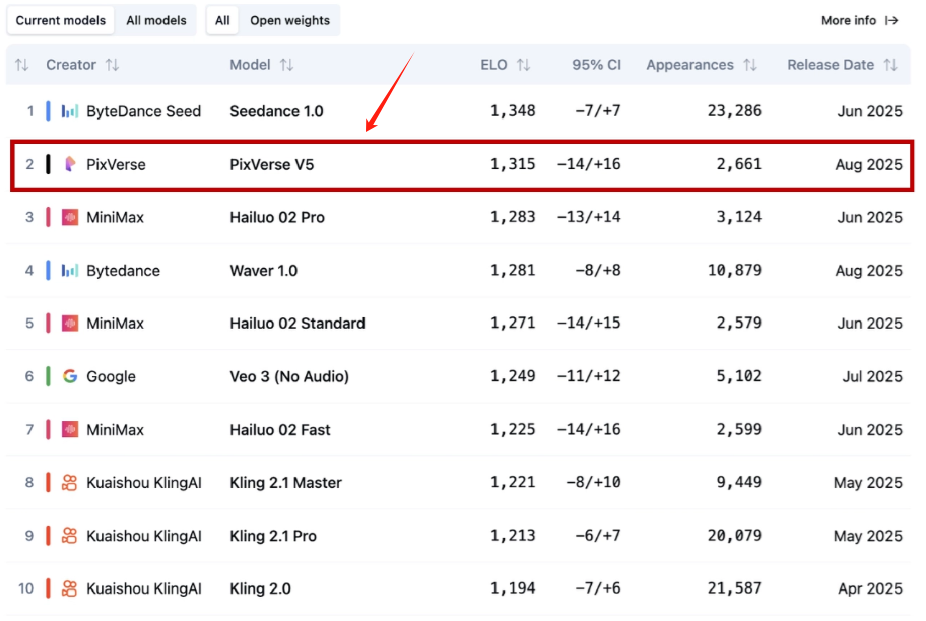Image resolution: width=926 pixels, height=621 pixels.
Task: Click ELO score 1,315
Action: 513,164
